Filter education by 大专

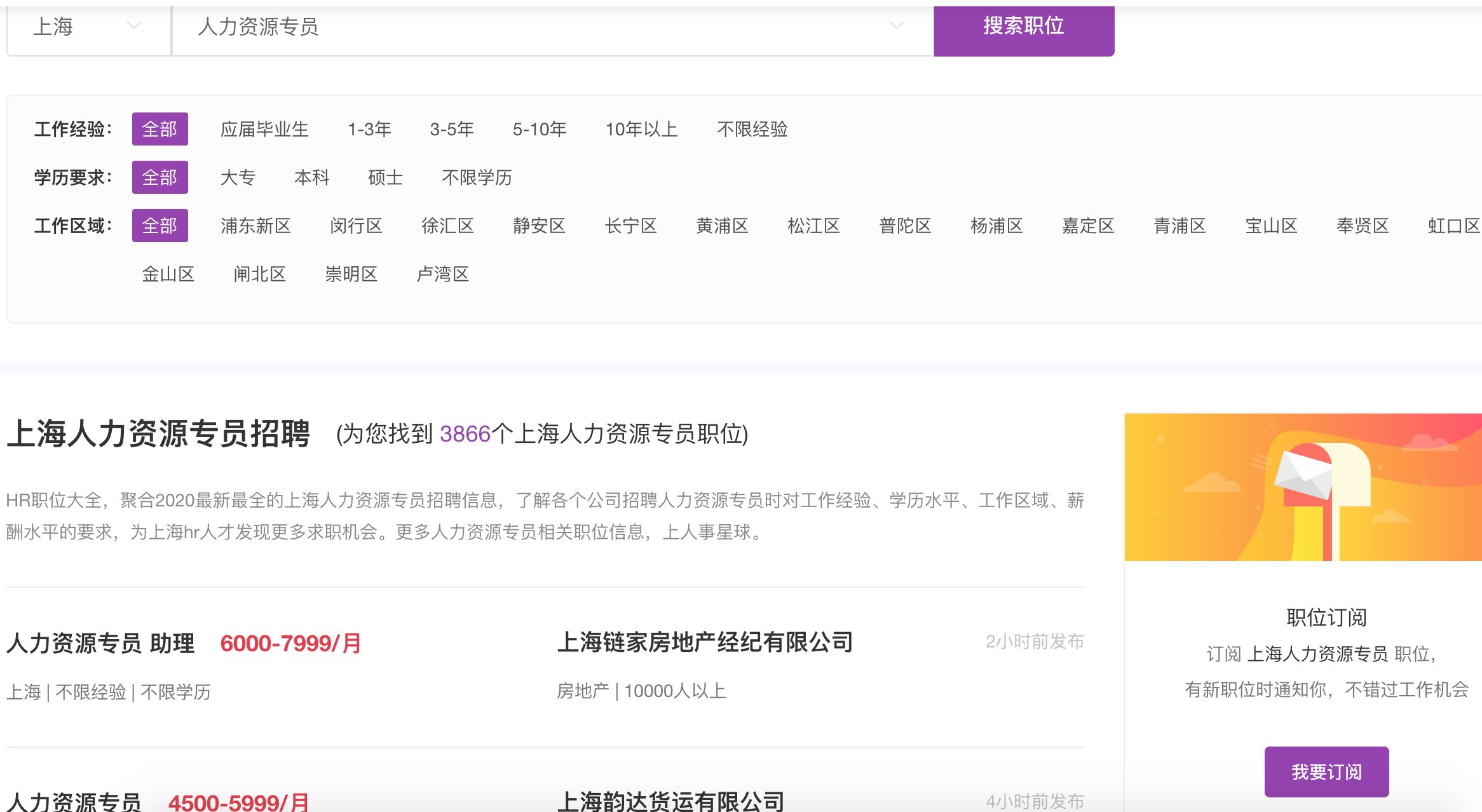tap(238, 177)
